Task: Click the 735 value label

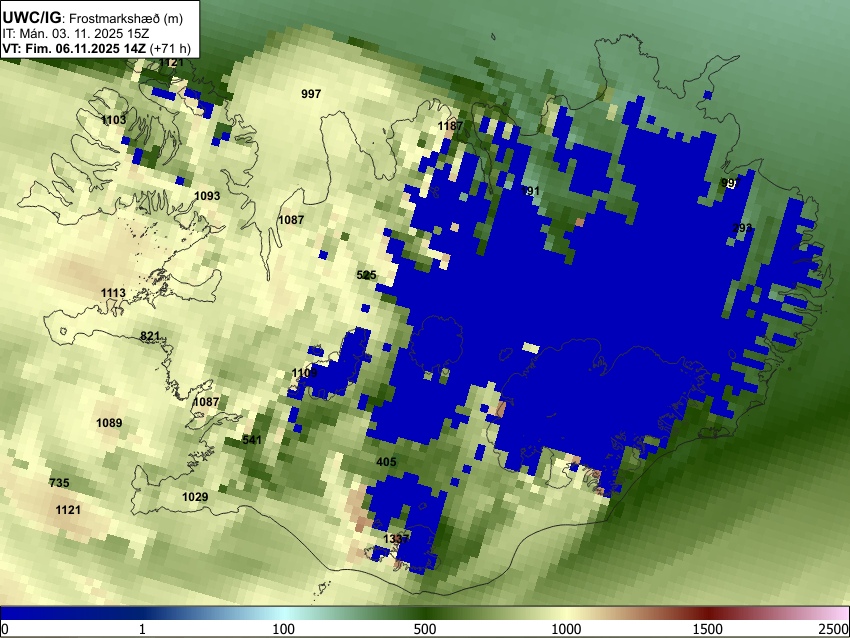Action: coord(59,483)
